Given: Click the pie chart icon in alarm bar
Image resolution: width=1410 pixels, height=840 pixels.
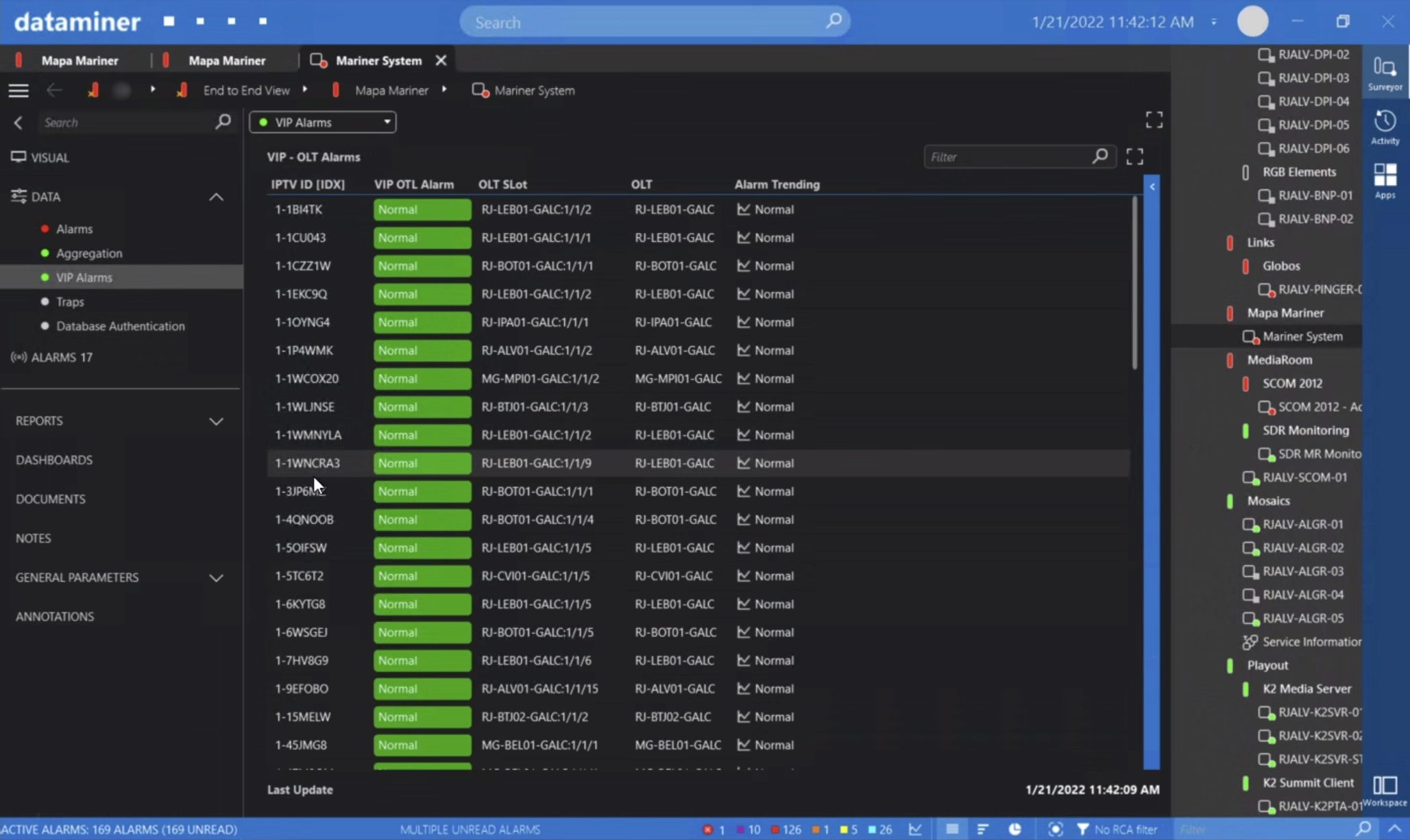Looking at the screenshot, I should (1015, 829).
